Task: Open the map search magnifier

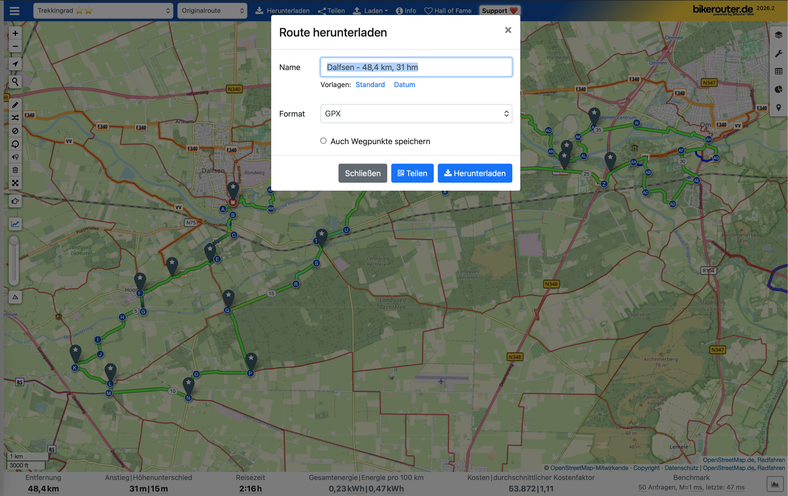Action: pyautogui.click(x=15, y=82)
